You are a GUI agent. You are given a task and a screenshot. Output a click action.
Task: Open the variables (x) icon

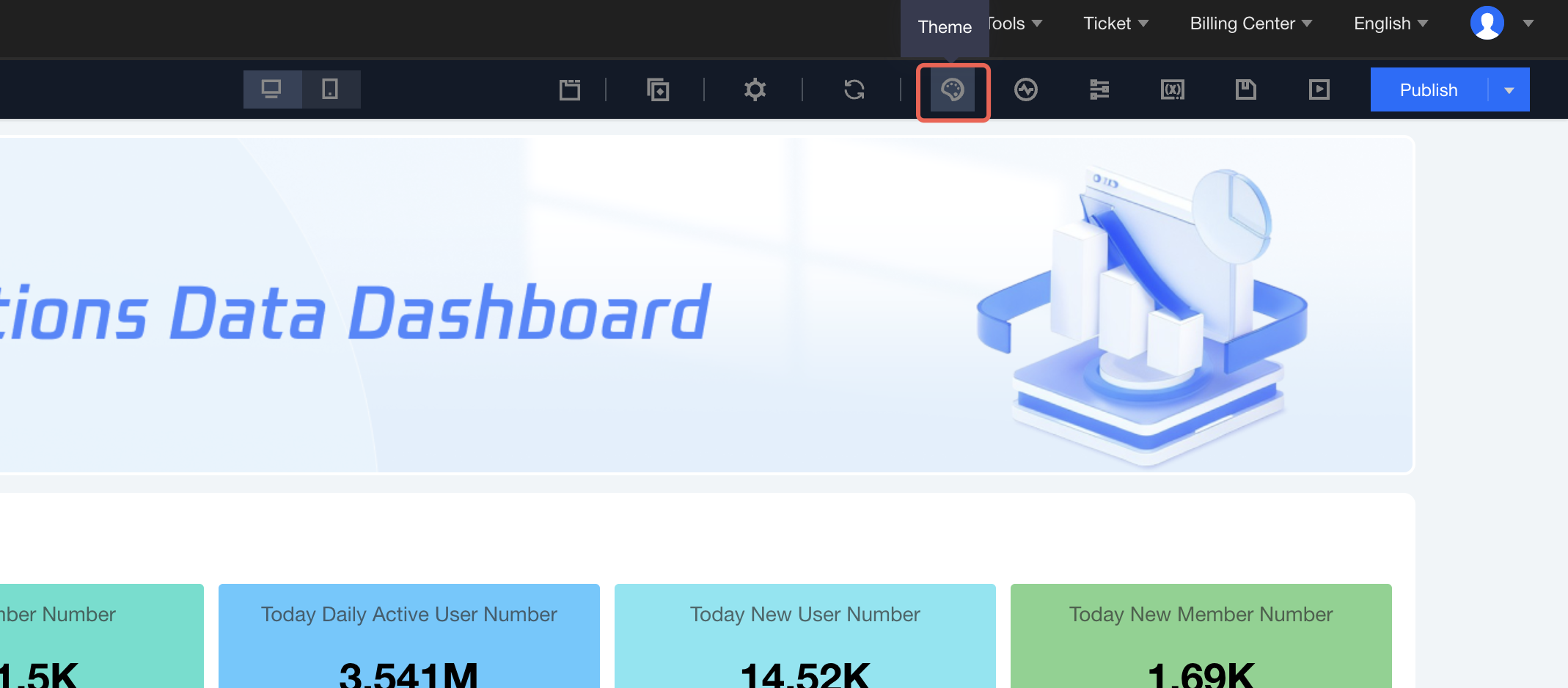[1173, 89]
